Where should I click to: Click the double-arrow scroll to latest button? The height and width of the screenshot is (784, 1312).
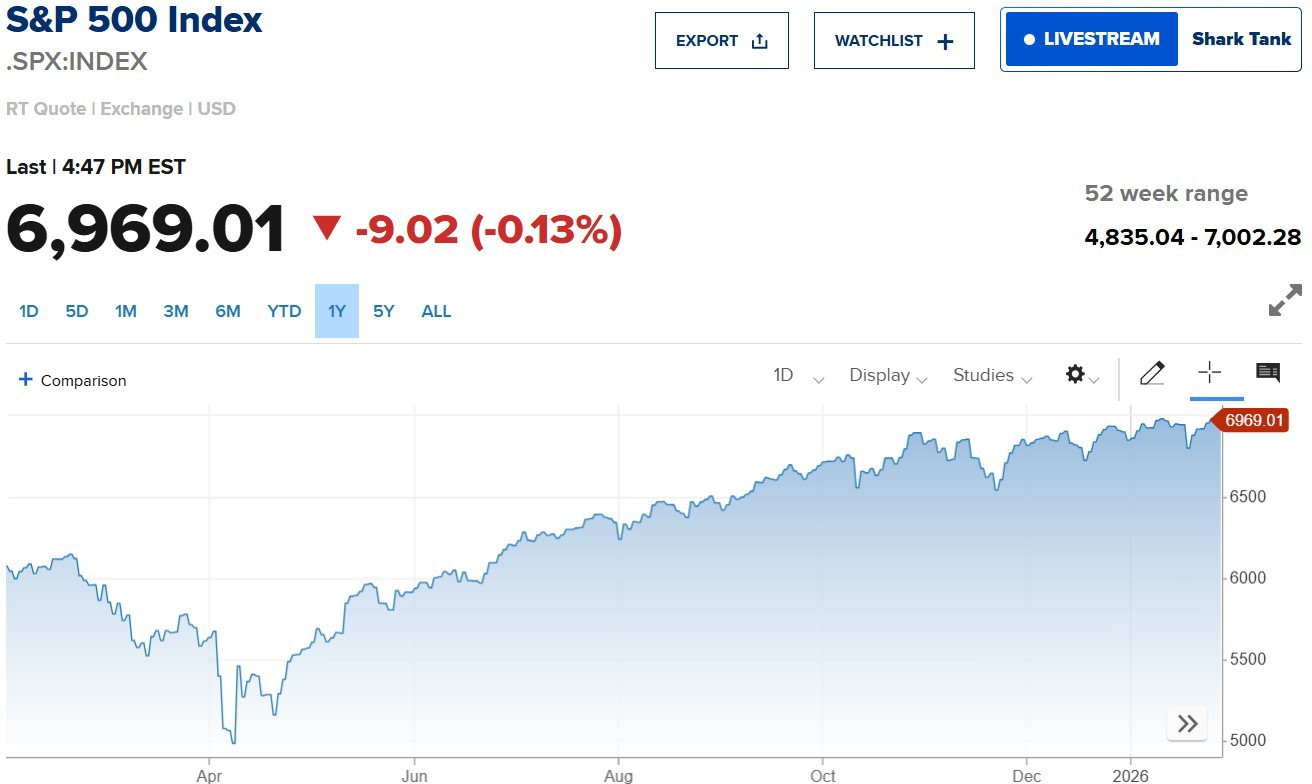click(x=1187, y=724)
